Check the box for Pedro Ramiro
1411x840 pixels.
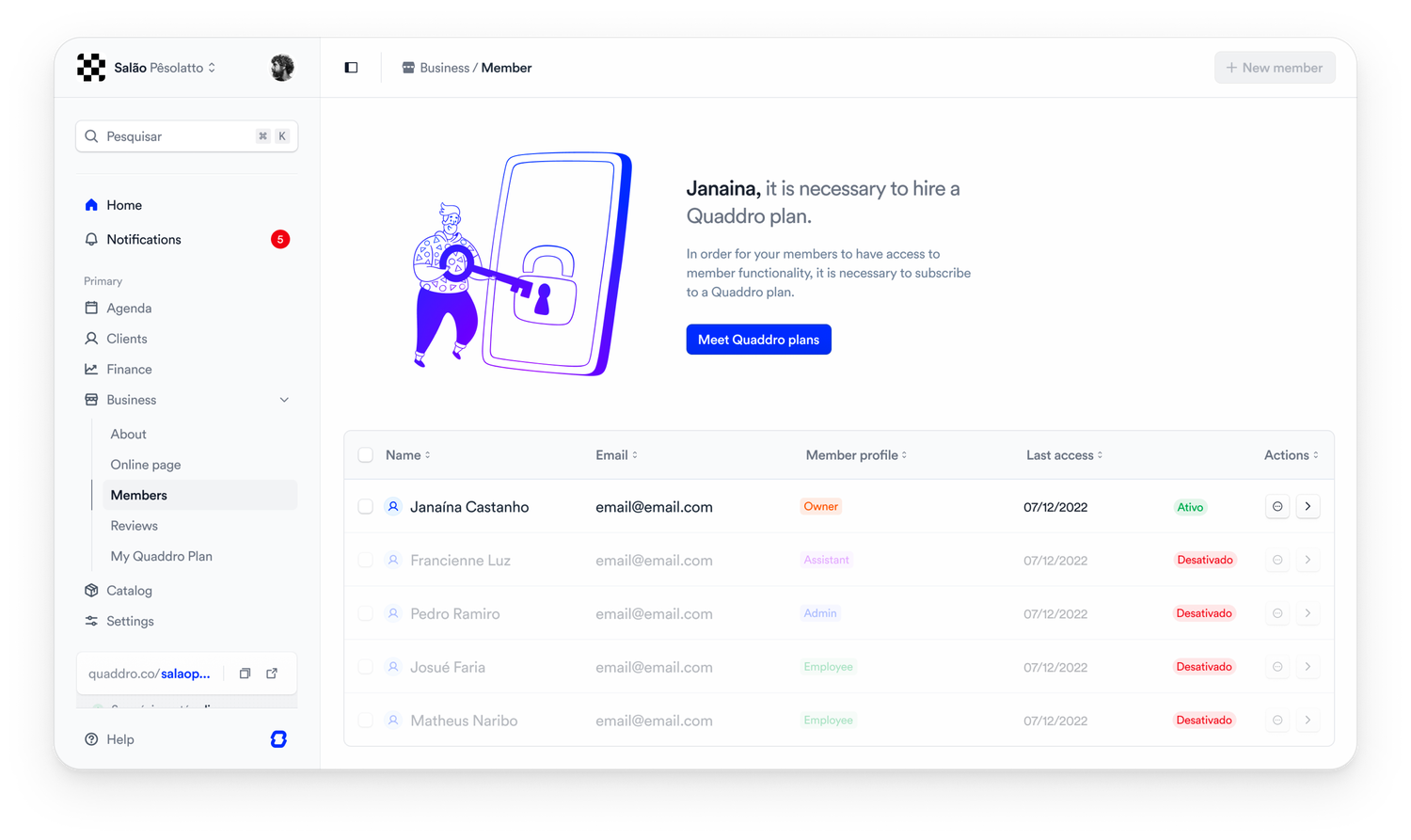click(x=366, y=613)
